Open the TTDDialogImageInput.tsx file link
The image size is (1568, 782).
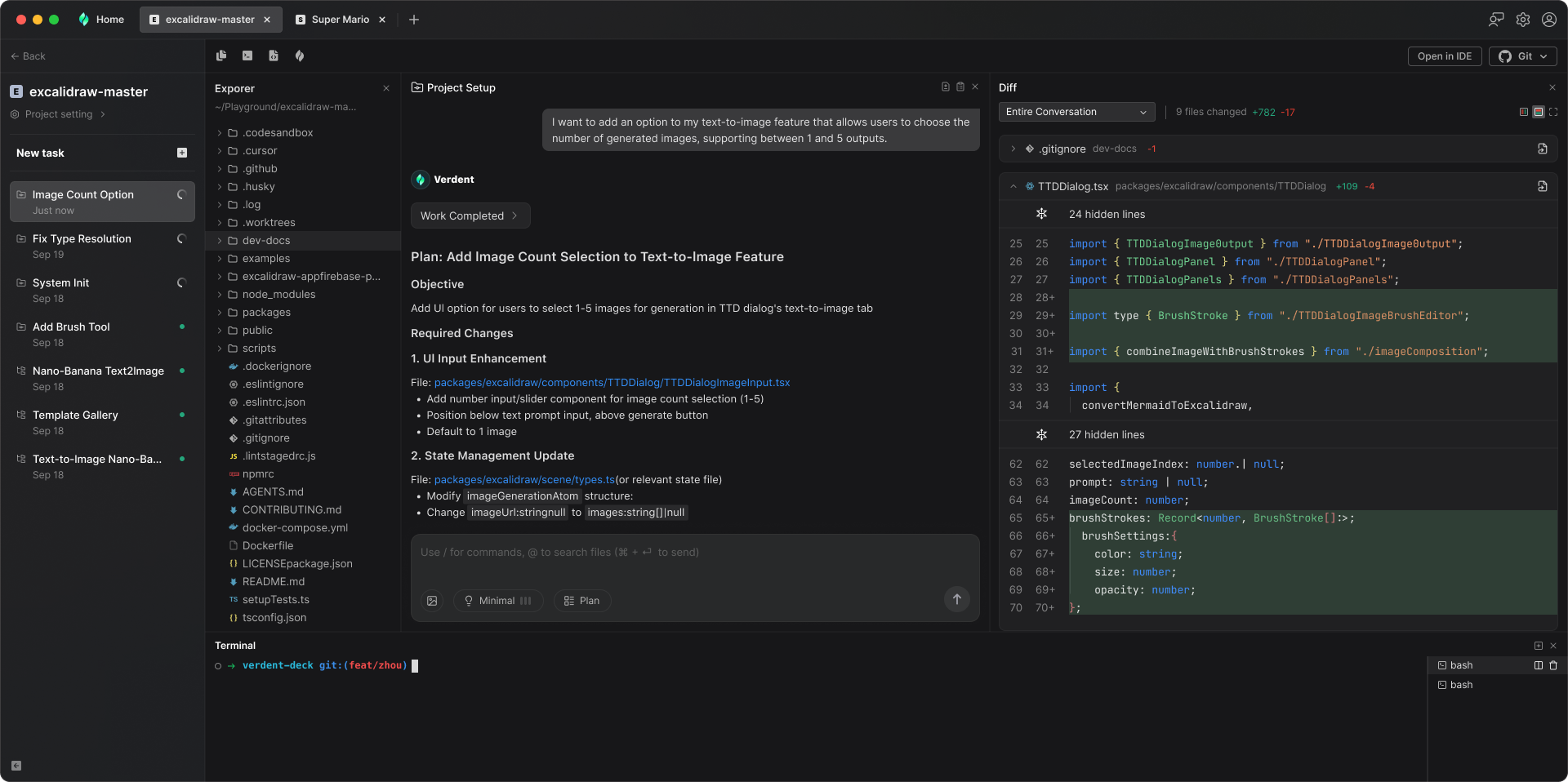click(x=612, y=383)
